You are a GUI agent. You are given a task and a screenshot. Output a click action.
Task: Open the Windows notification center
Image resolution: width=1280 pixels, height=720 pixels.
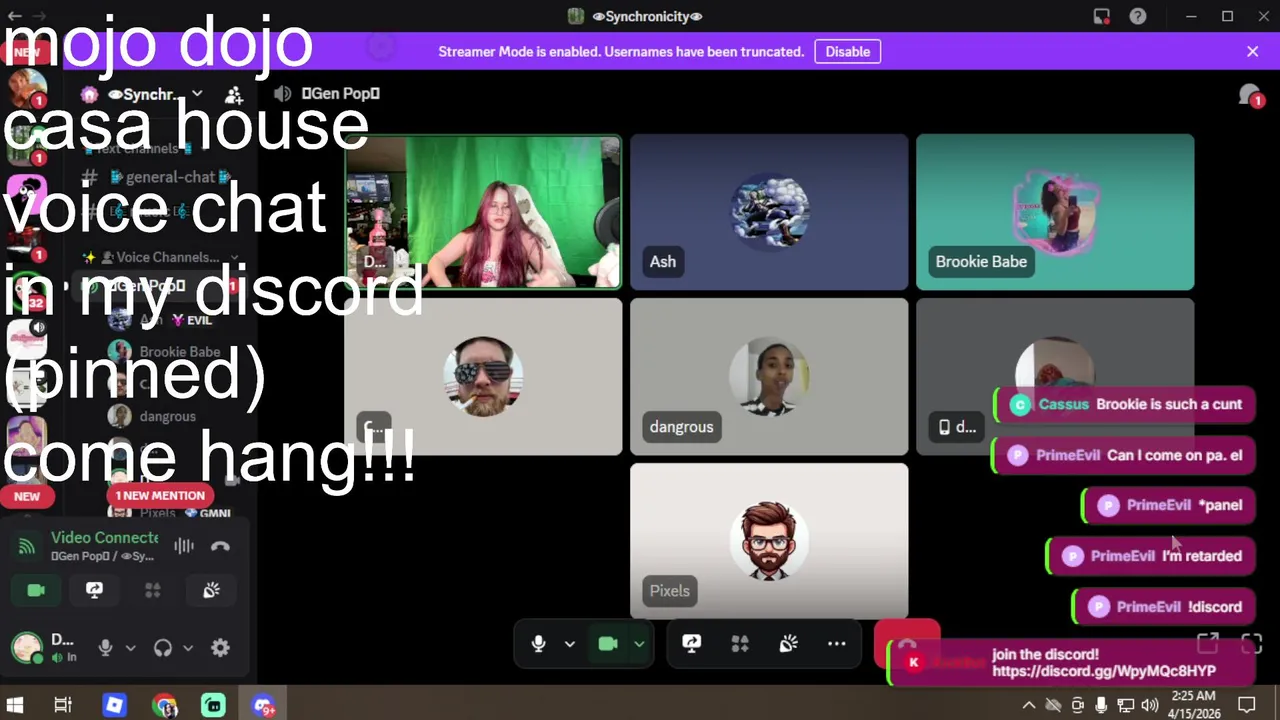[1246, 705]
